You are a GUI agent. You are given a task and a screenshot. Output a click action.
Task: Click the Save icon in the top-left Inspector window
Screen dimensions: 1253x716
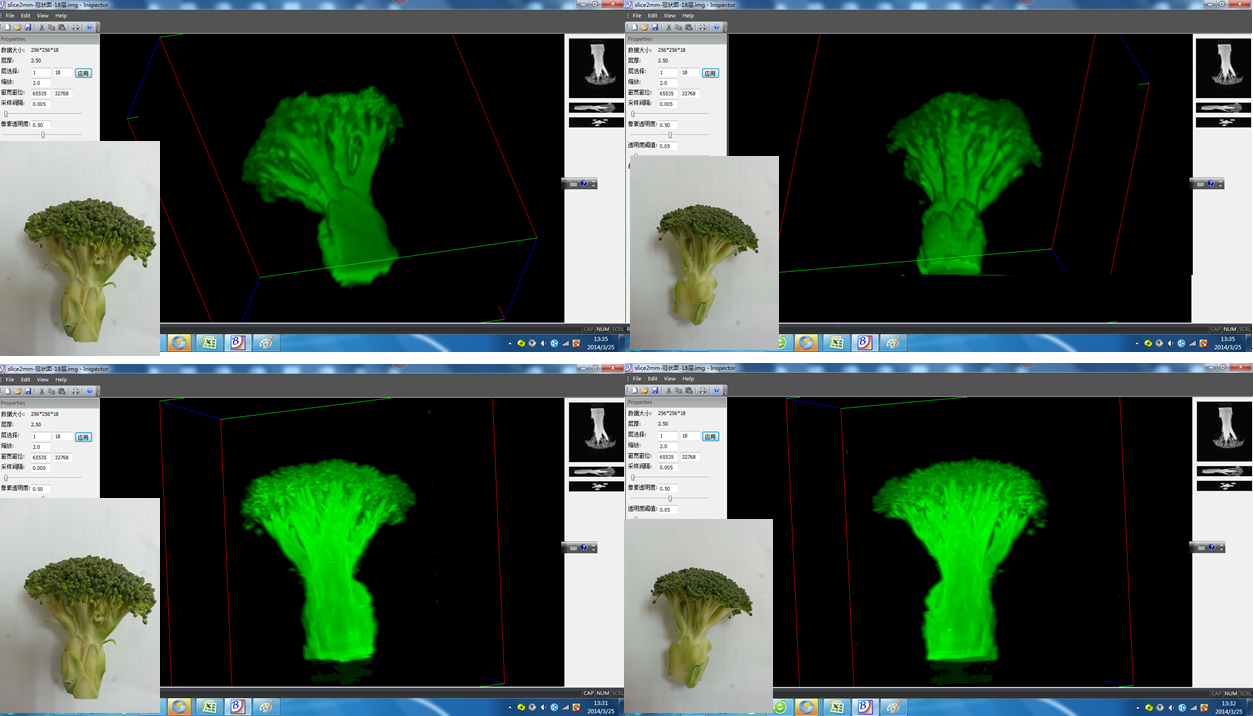coord(28,27)
